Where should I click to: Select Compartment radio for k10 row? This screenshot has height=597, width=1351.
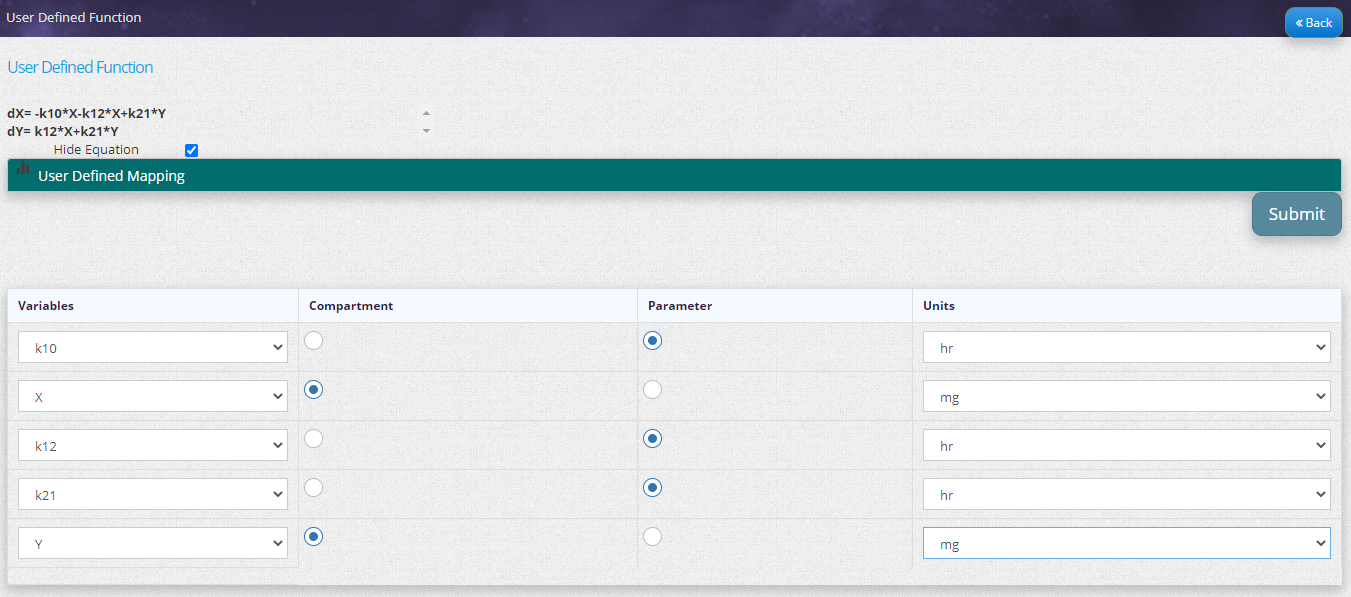pyautogui.click(x=314, y=341)
